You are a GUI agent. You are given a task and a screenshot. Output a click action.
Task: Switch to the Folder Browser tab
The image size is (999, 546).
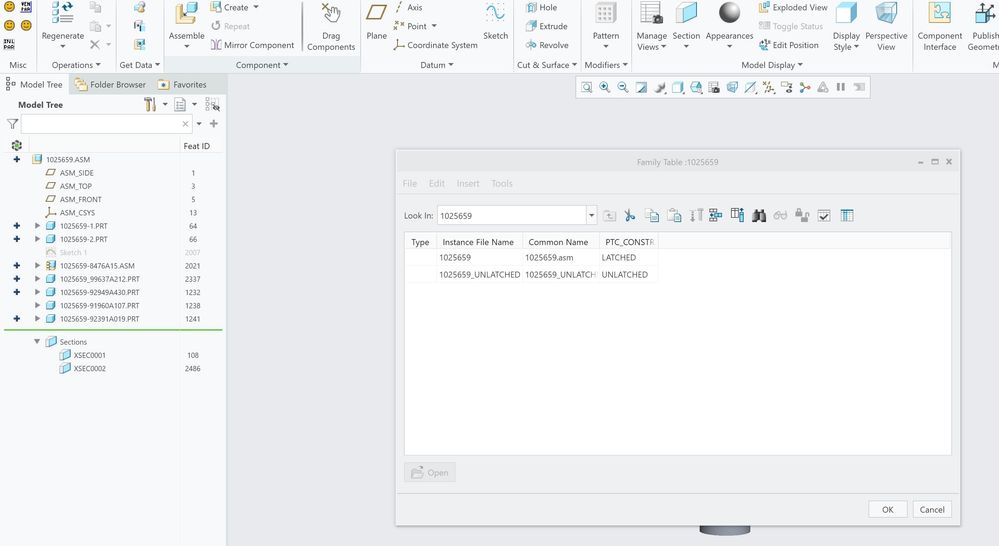pyautogui.click(x=110, y=85)
